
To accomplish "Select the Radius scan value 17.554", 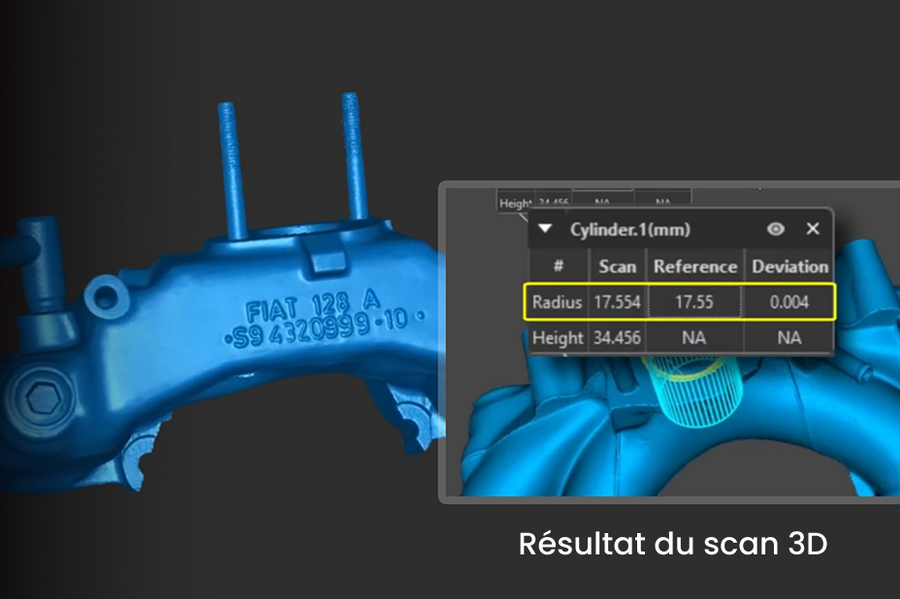I will click(x=617, y=302).
